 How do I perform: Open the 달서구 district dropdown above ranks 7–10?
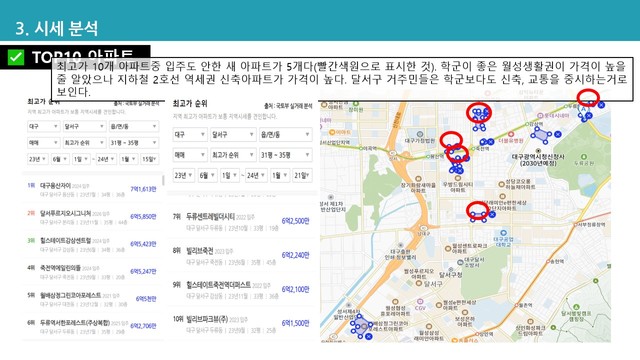[x=233, y=135]
